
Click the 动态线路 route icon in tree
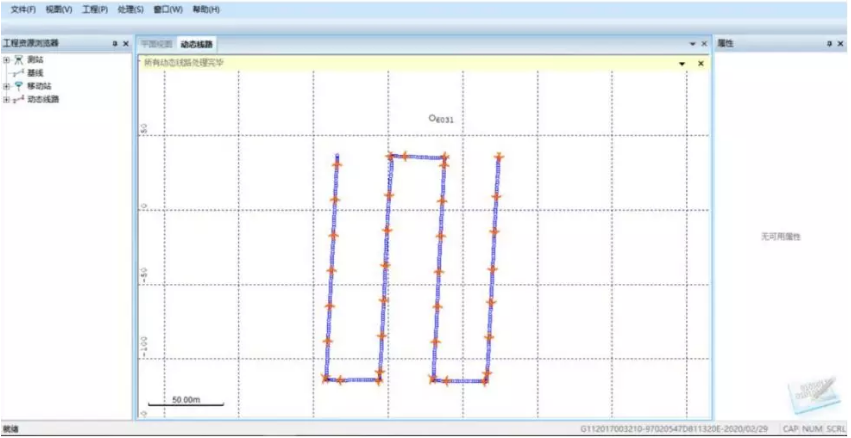point(19,99)
